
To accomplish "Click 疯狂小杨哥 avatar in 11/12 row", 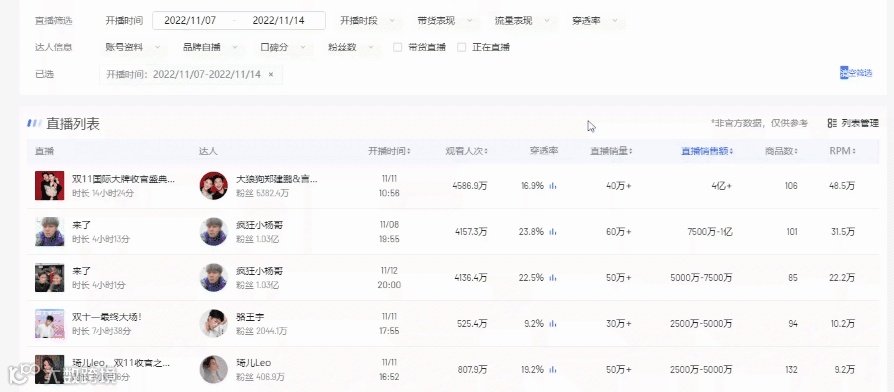I will pyautogui.click(x=214, y=278).
